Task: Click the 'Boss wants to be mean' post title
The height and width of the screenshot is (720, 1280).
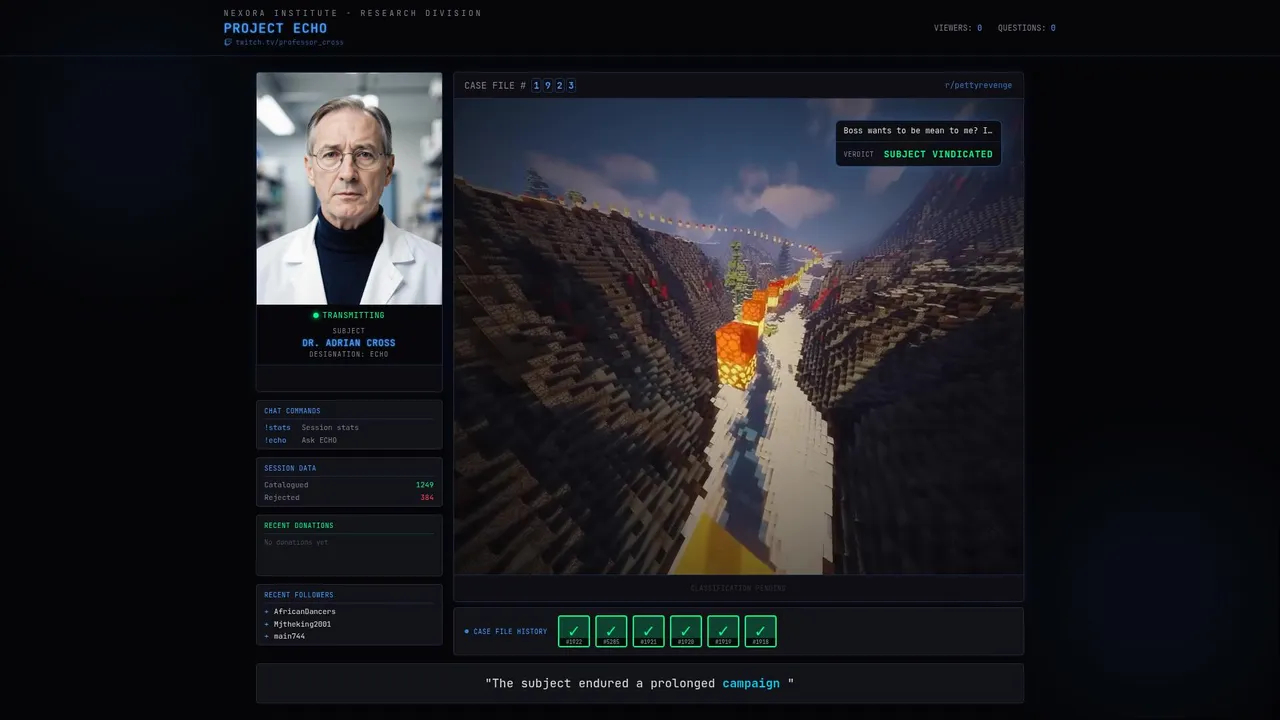Action: 918,131
